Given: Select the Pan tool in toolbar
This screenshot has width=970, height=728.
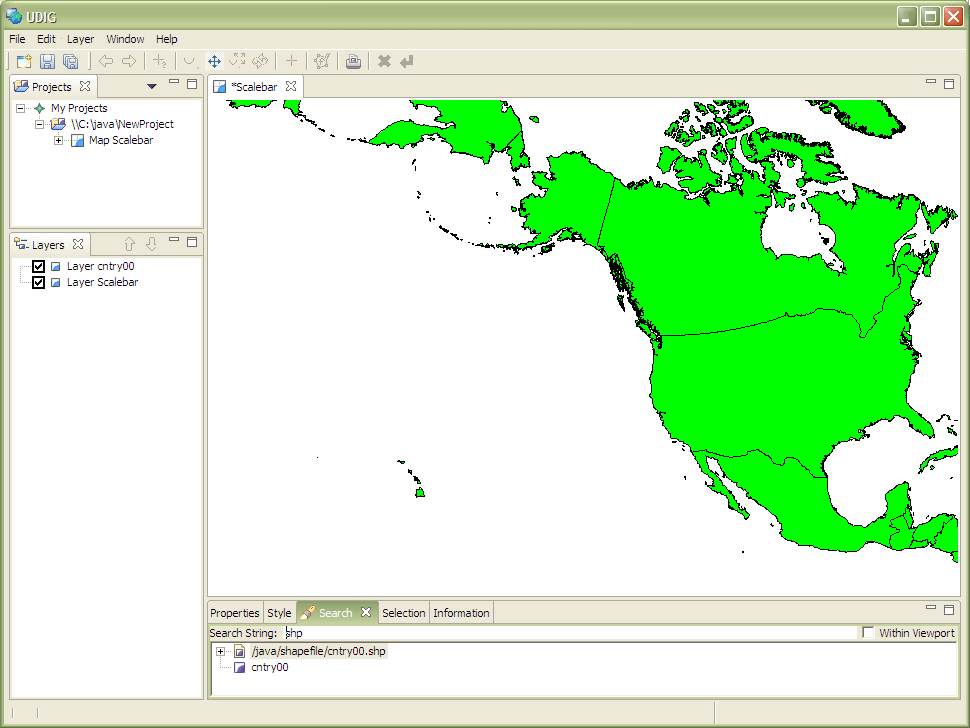Looking at the screenshot, I should [214, 62].
